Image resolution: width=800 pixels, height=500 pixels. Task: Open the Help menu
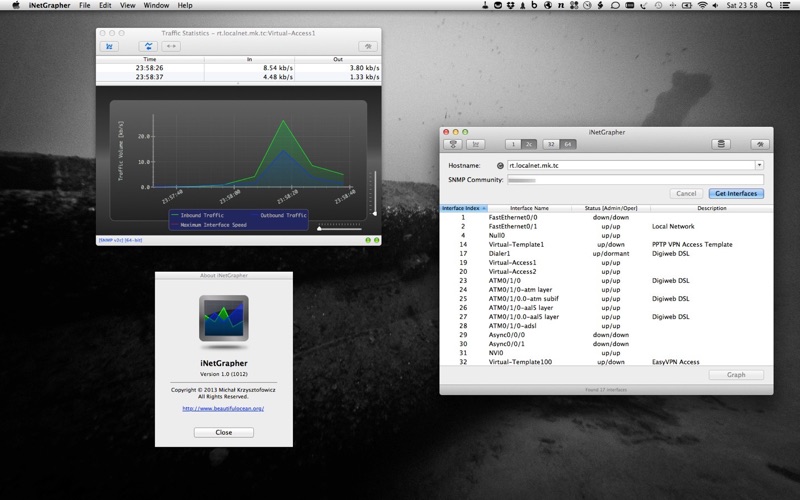185,5
